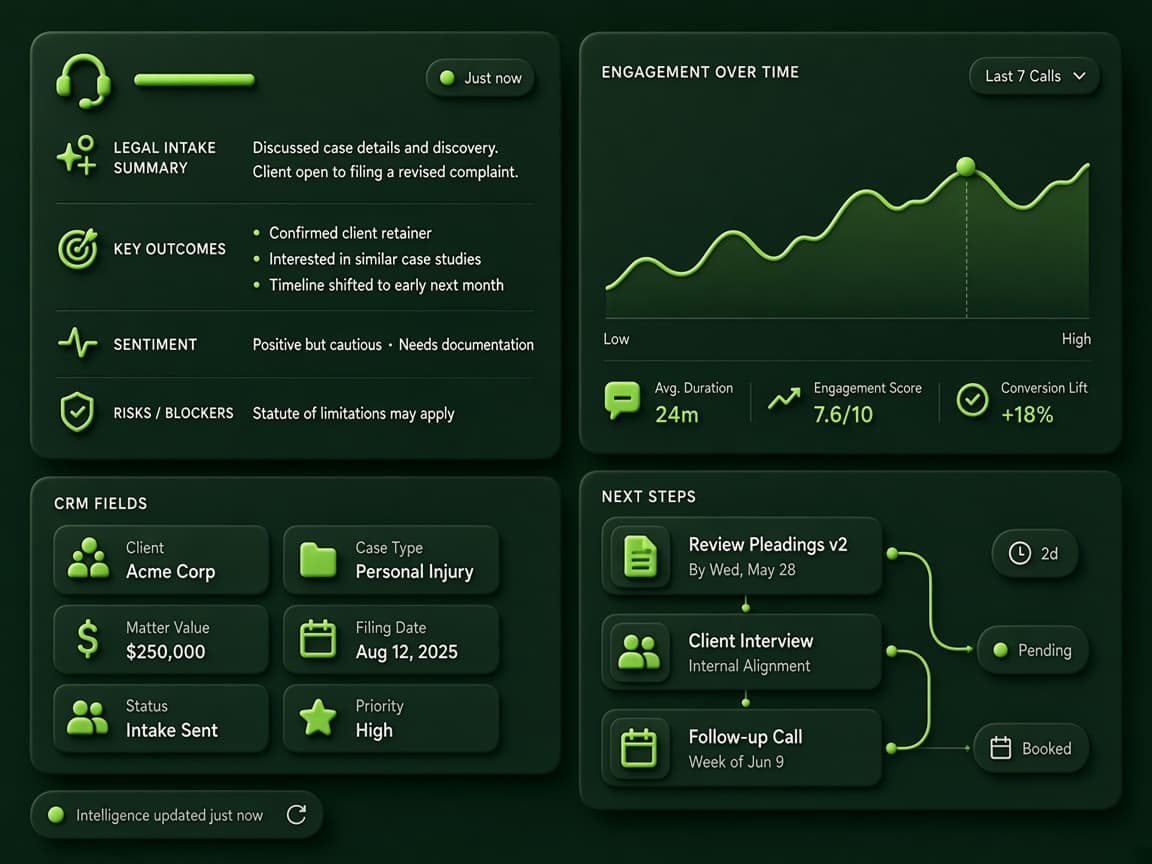The width and height of the screenshot is (1152, 864).
Task: Click the target icon beside Key Outcomes
Action: click(77, 248)
